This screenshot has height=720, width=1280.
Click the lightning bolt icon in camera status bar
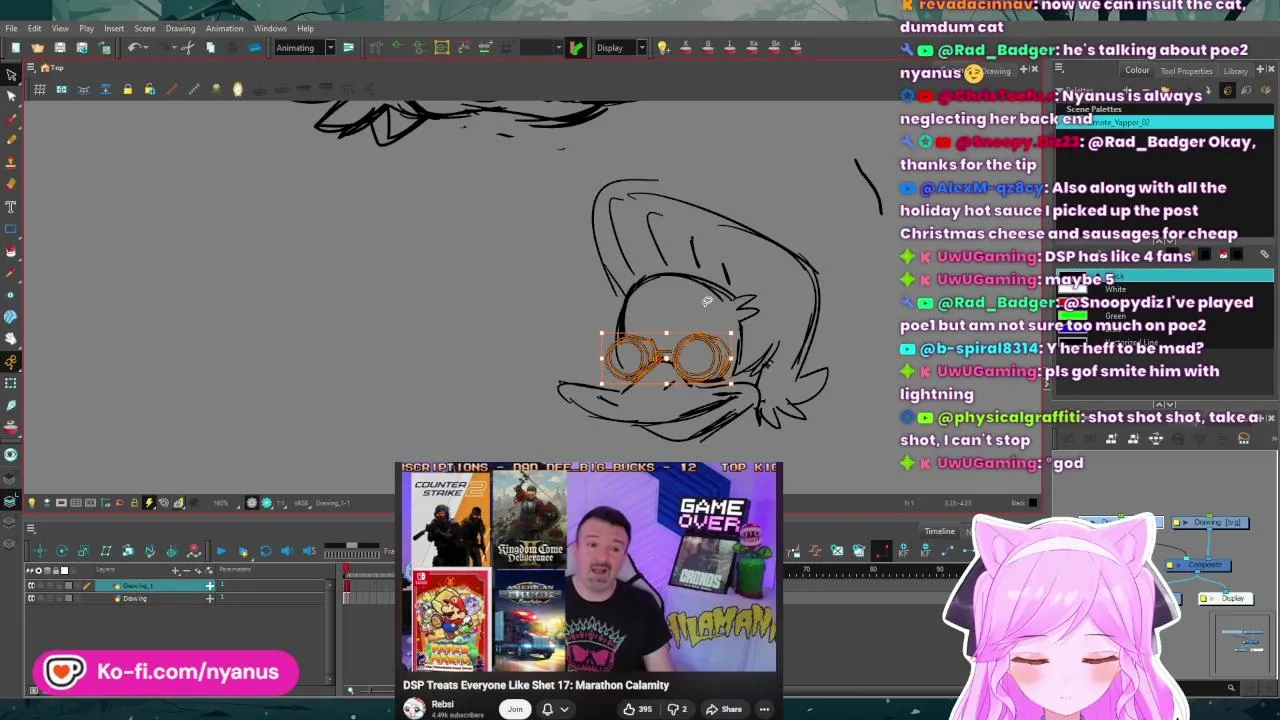149,503
